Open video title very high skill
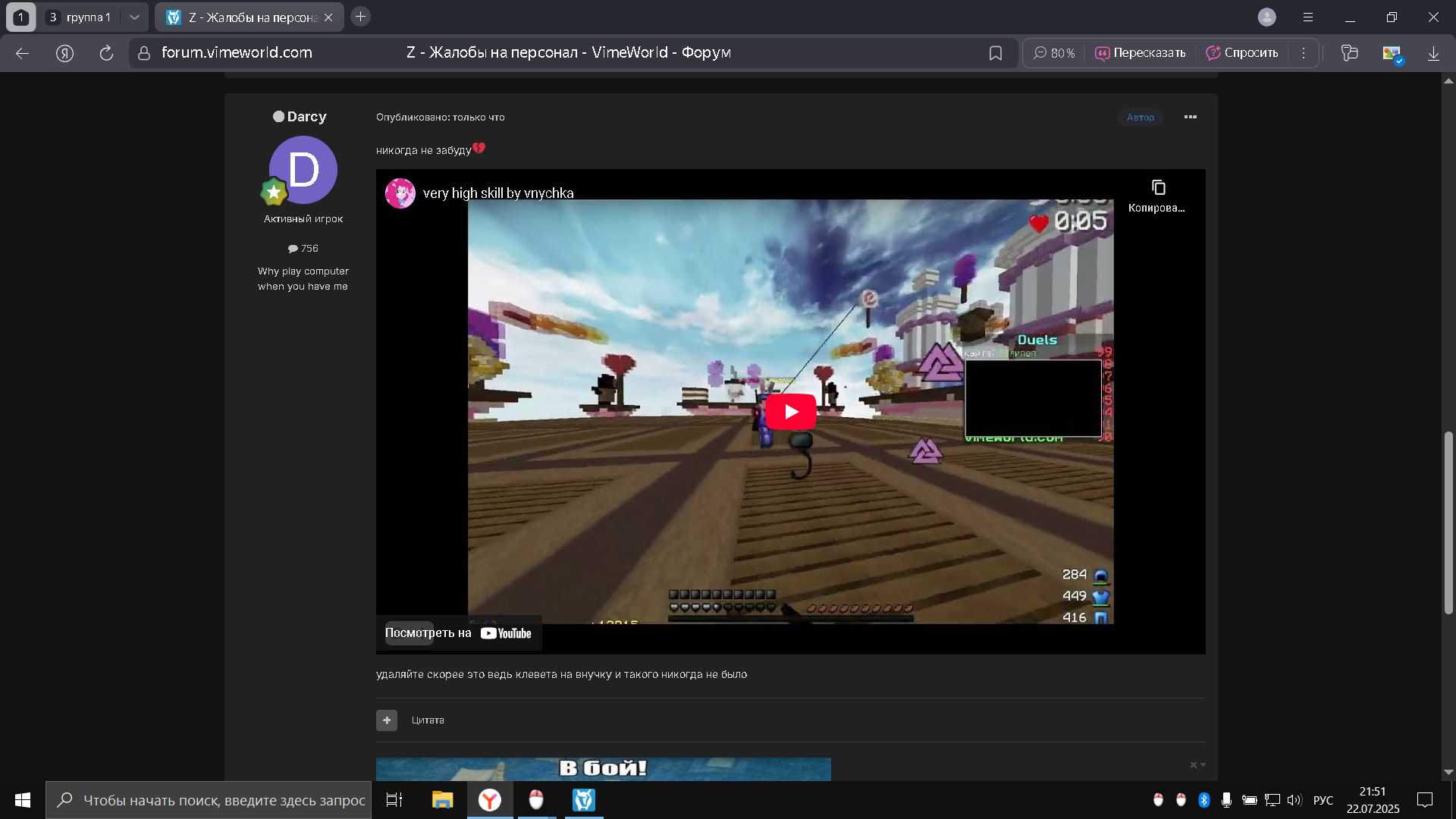Screen dimensions: 1456x819 pos(498,193)
